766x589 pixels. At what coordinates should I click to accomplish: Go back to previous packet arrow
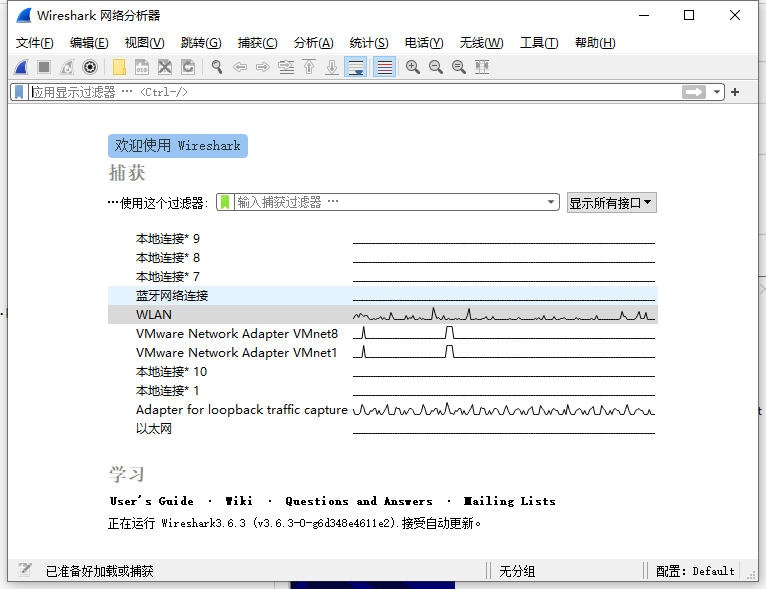(x=240, y=67)
